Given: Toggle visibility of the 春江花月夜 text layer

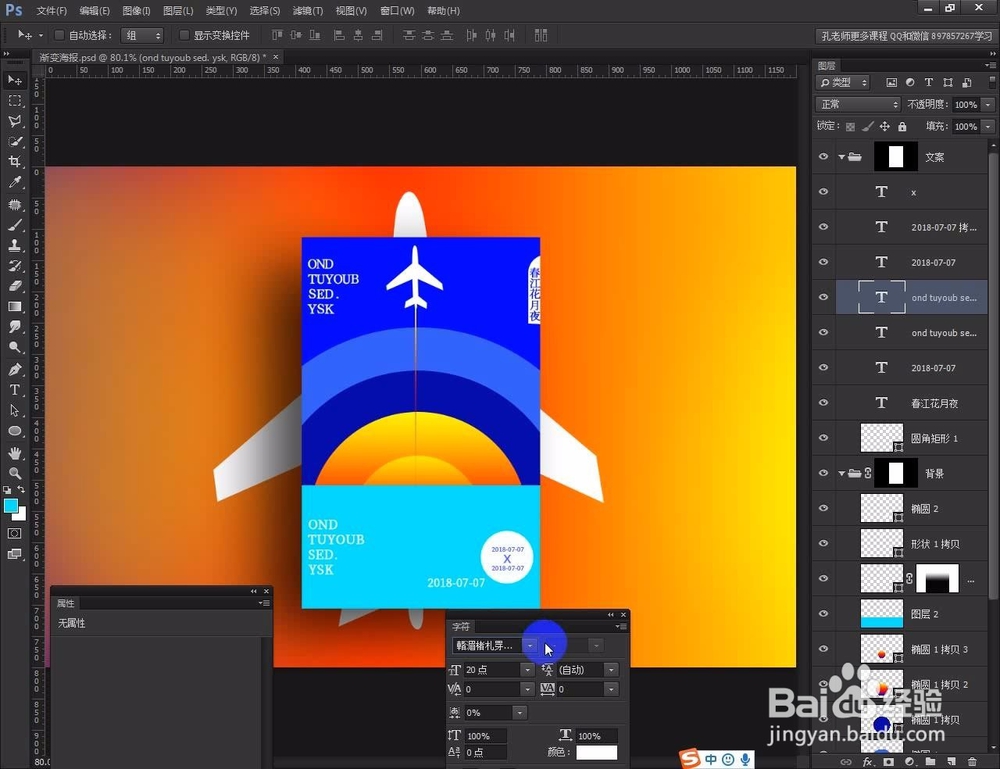Looking at the screenshot, I should point(823,403).
